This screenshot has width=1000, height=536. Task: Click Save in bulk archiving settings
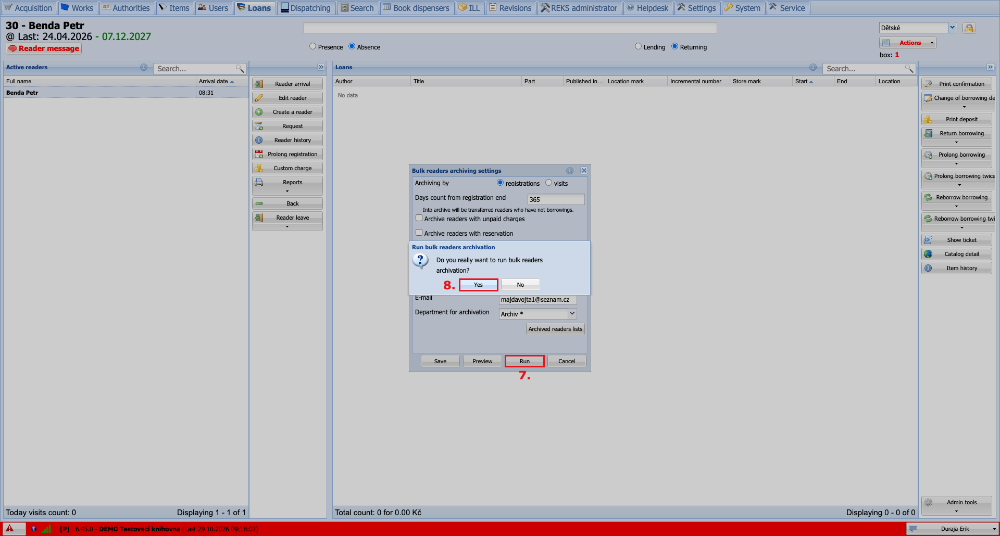coord(440,361)
